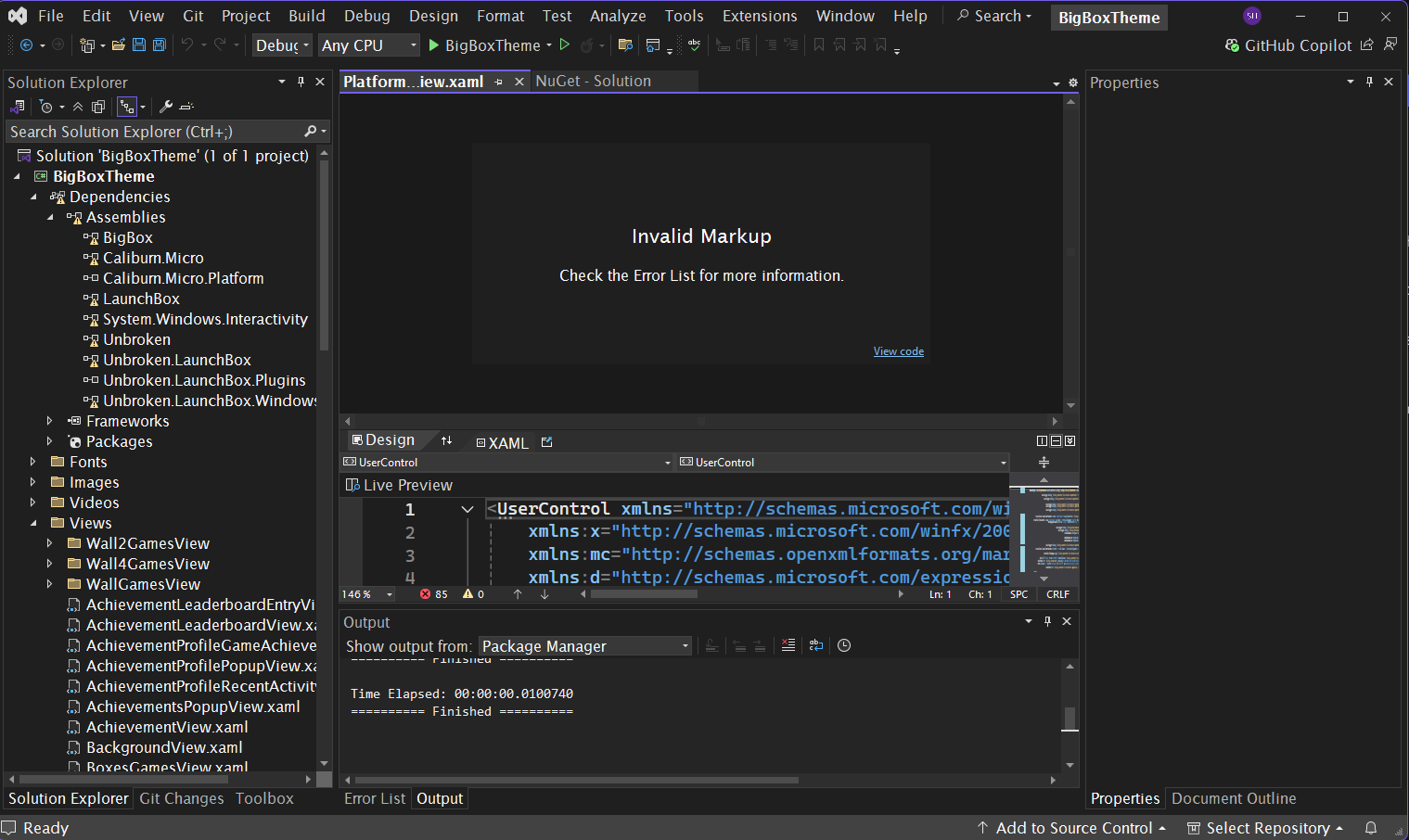Open the left UserControl navigation dropdown
This screenshot has height=840, width=1409.
(506, 462)
